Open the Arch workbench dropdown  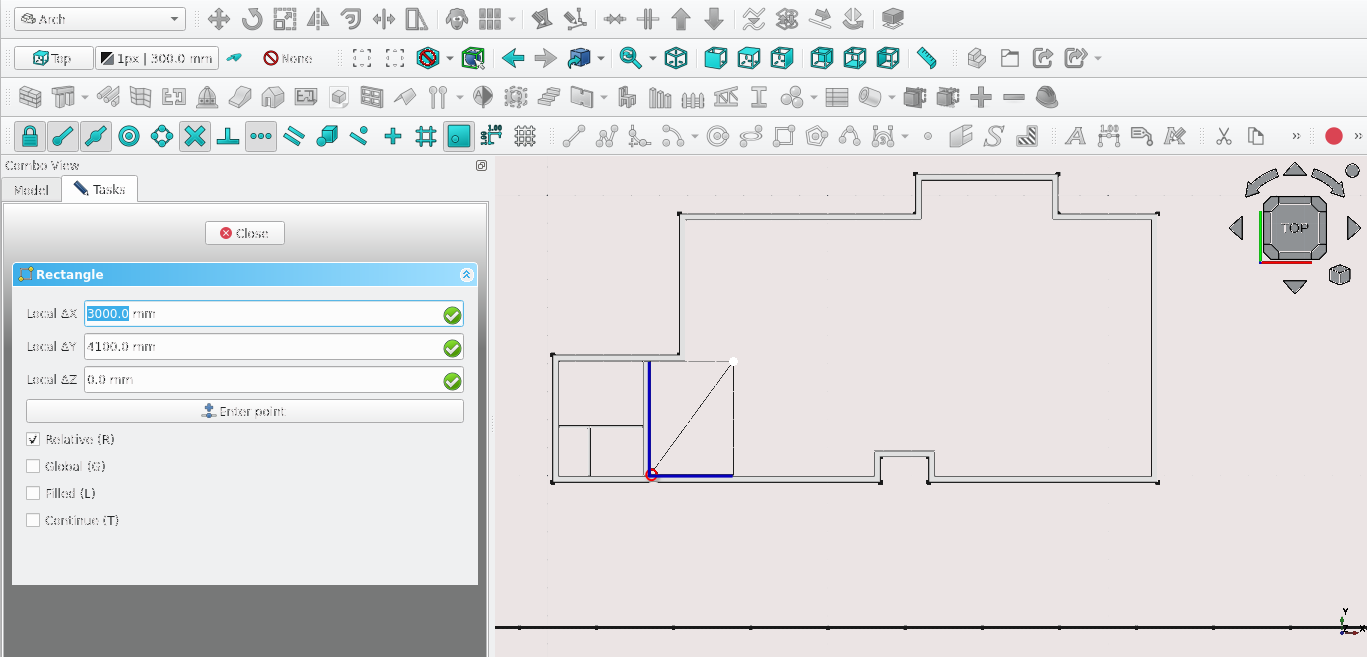pyautogui.click(x=99, y=19)
